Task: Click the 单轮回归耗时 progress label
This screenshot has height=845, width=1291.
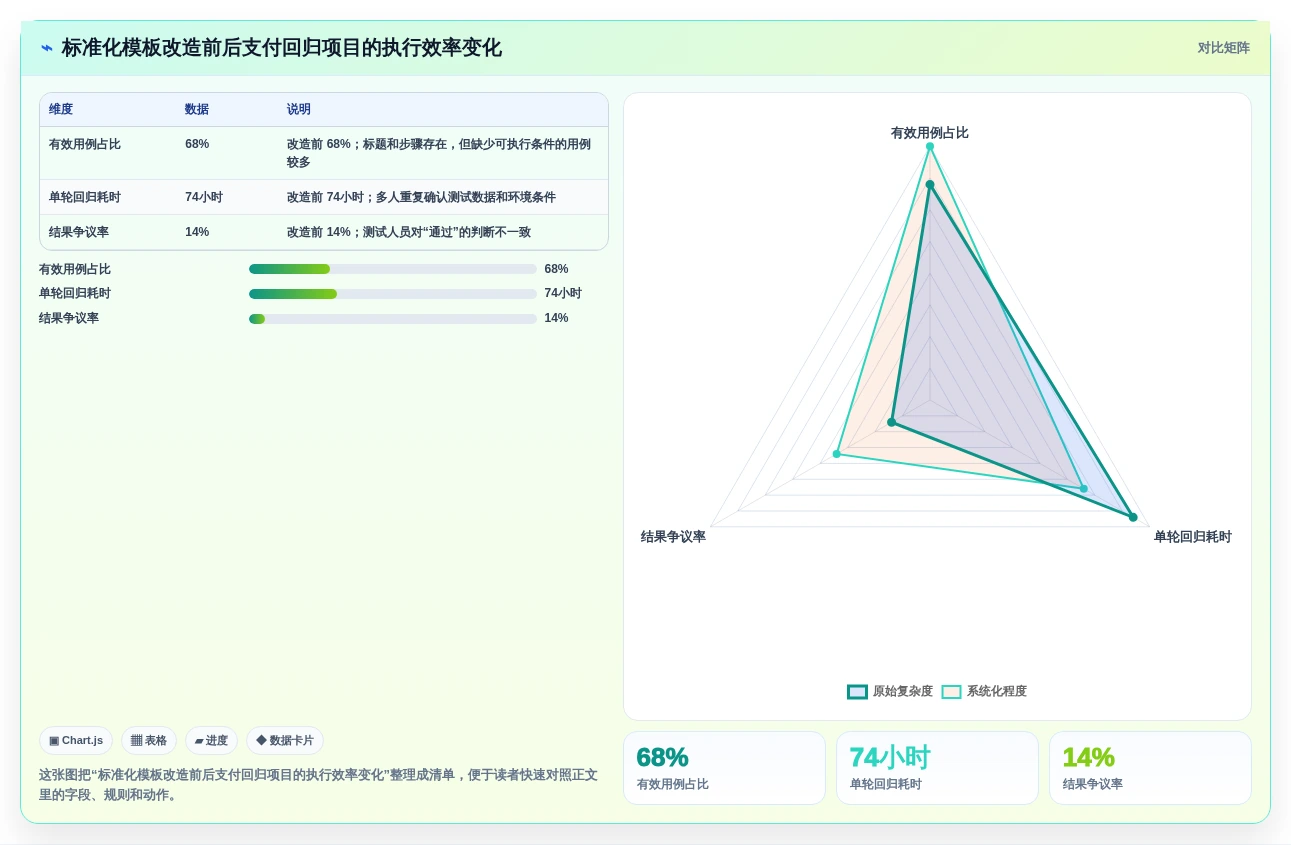Action: pyautogui.click(x=75, y=293)
